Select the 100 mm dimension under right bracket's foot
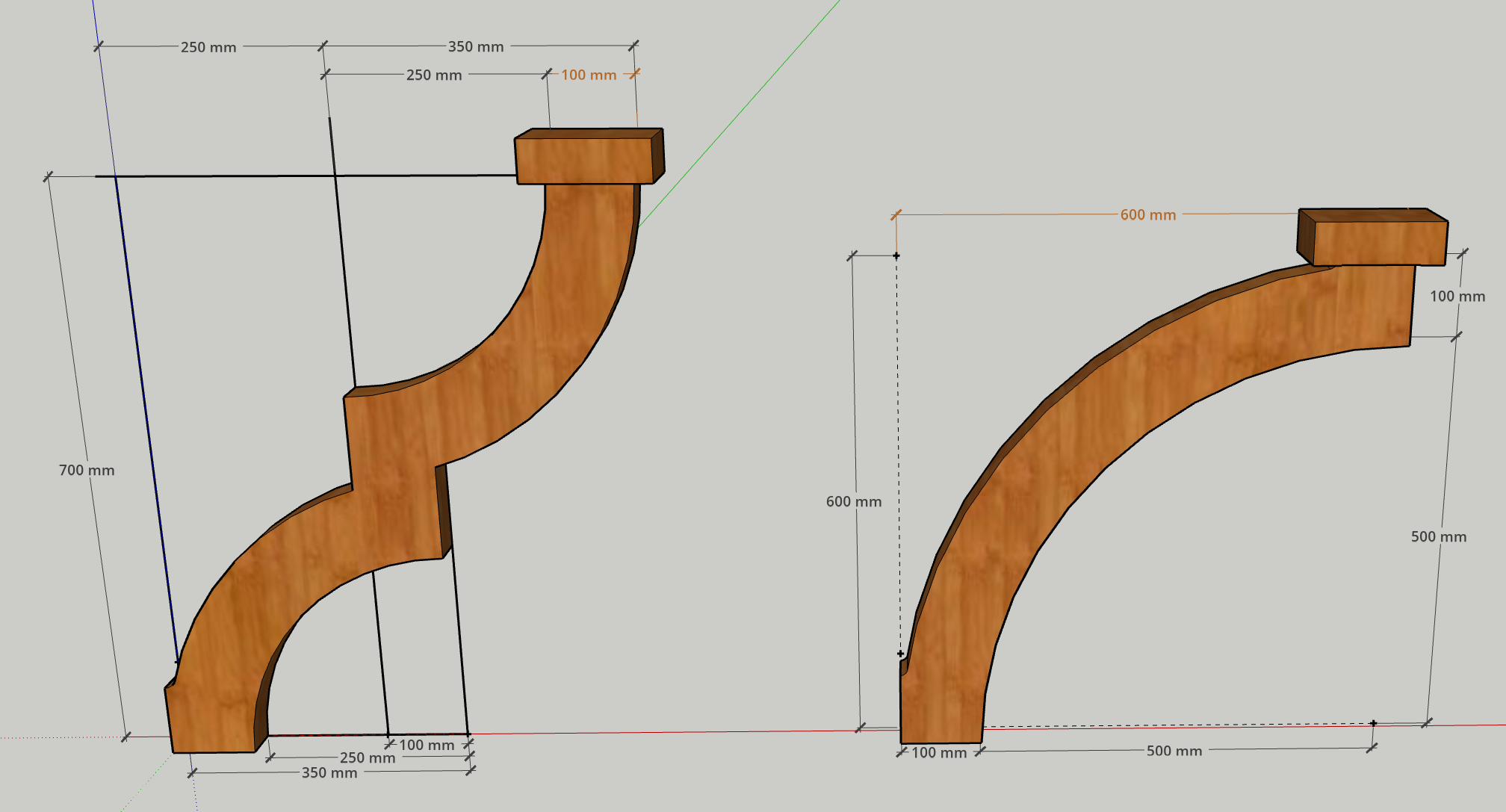The height and width of the screenshot is (812, 1506). click(x=939, y=753)
